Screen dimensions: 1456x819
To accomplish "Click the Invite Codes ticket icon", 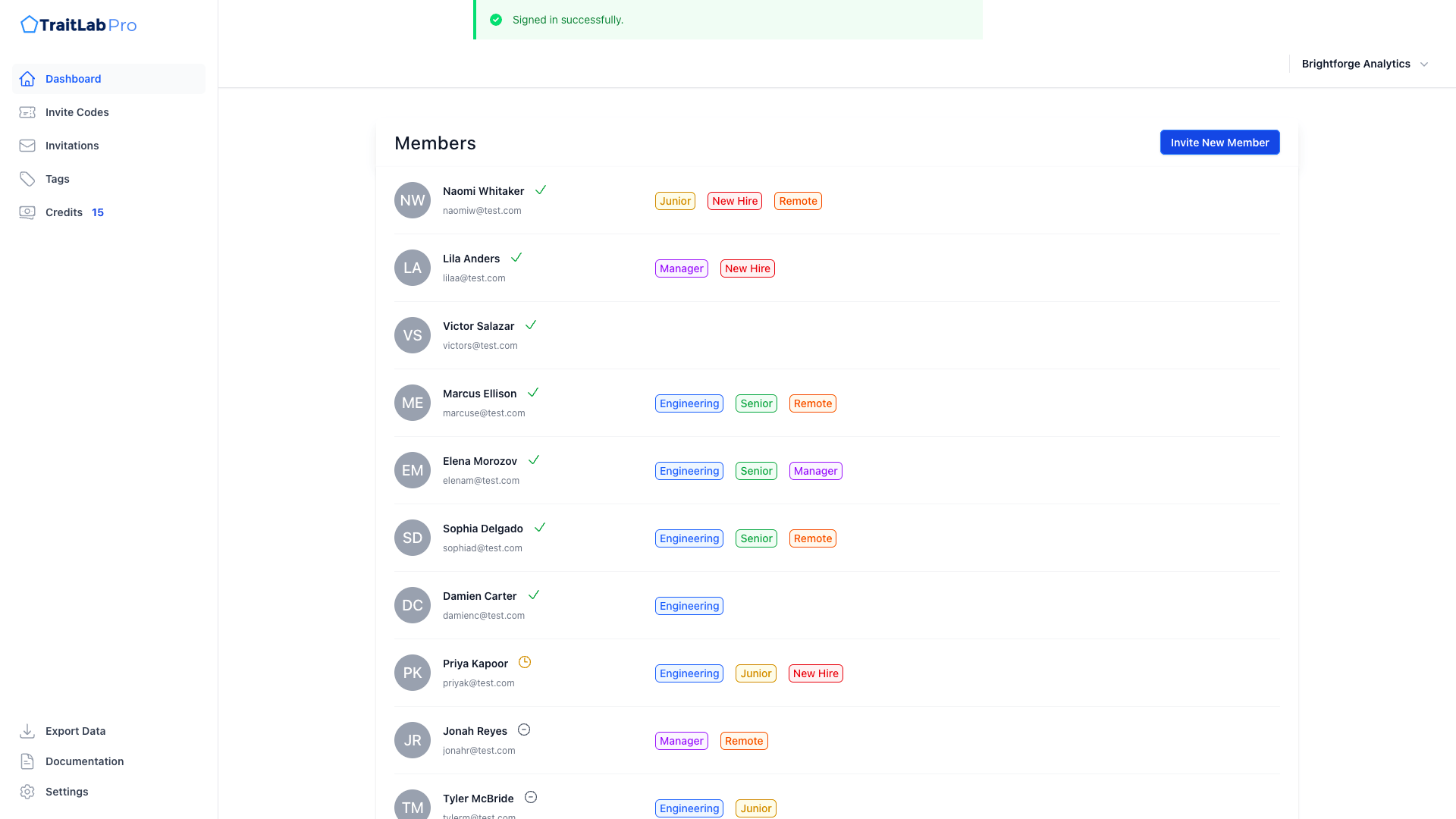I will [27, 112].
